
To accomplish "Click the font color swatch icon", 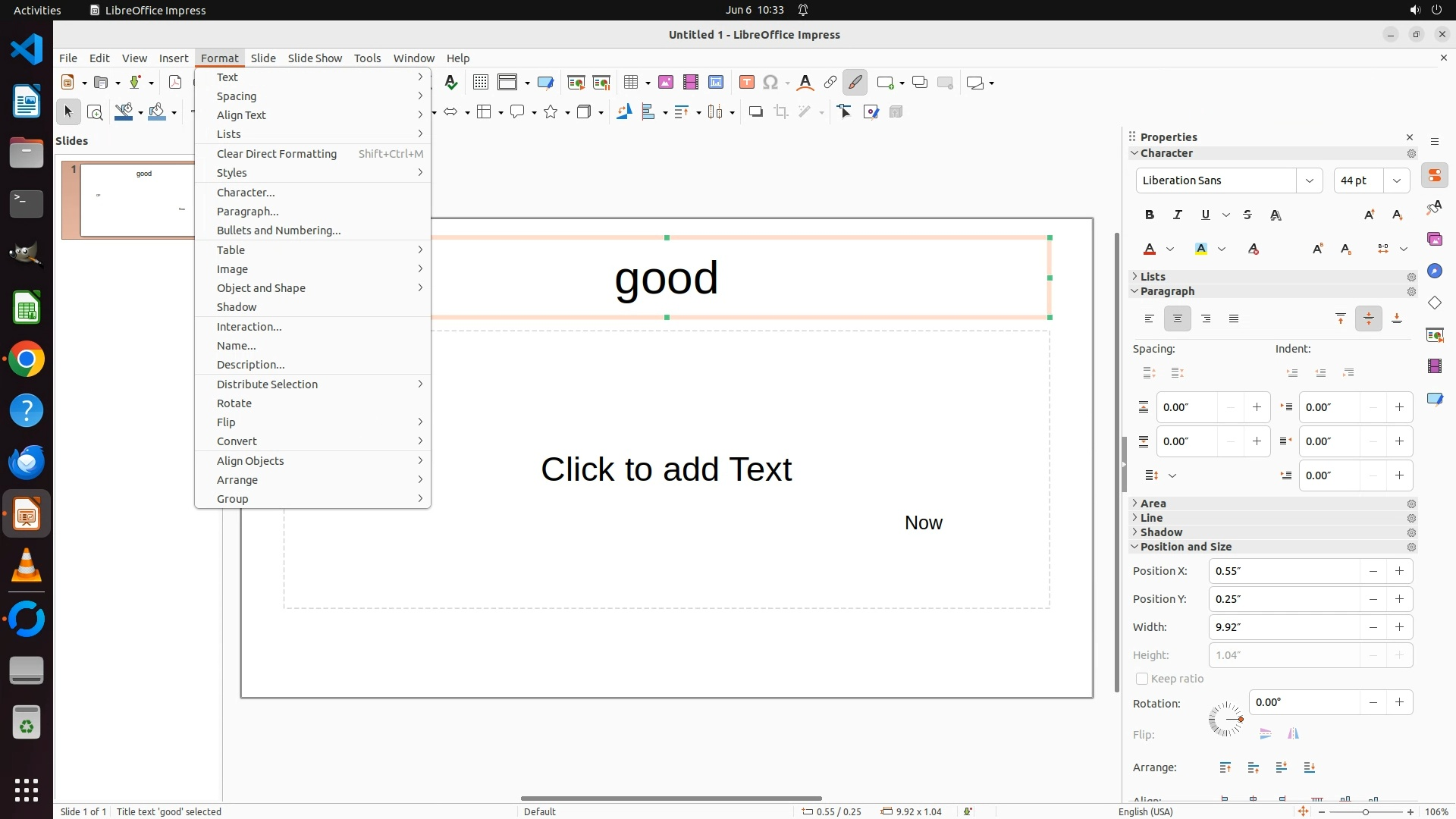I will [1150, 249].
